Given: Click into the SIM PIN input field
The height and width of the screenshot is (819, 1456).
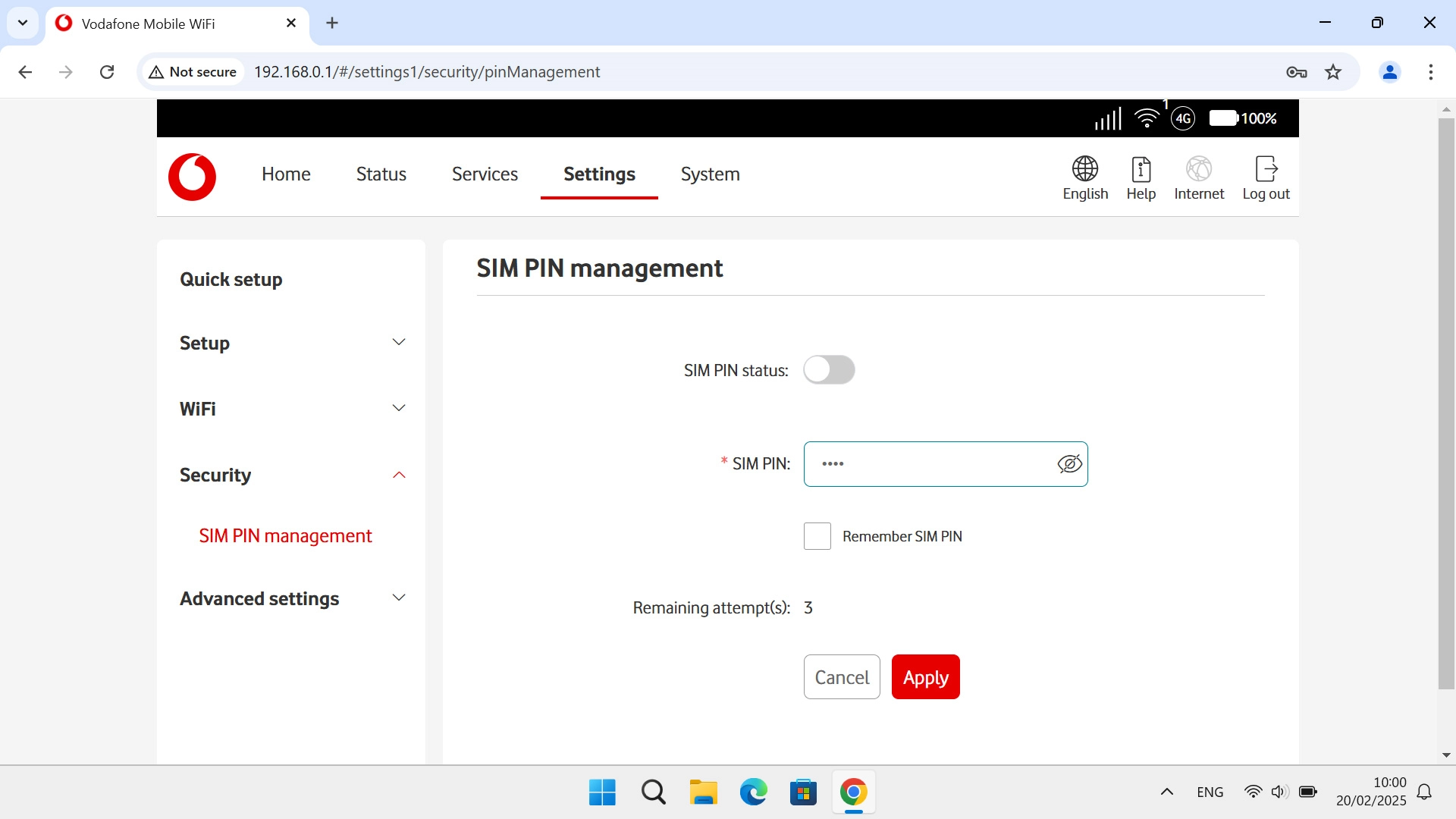Looking at the screenshot, I should [929, 464].
